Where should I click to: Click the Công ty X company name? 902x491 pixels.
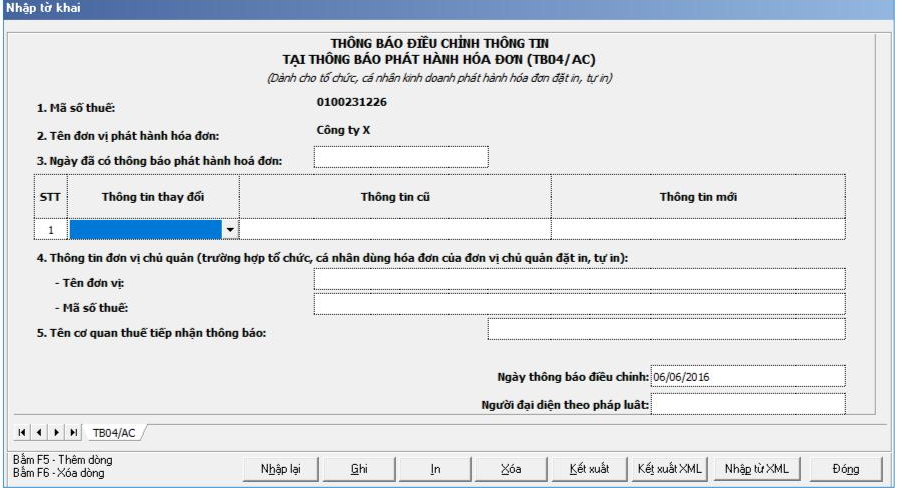343,131
